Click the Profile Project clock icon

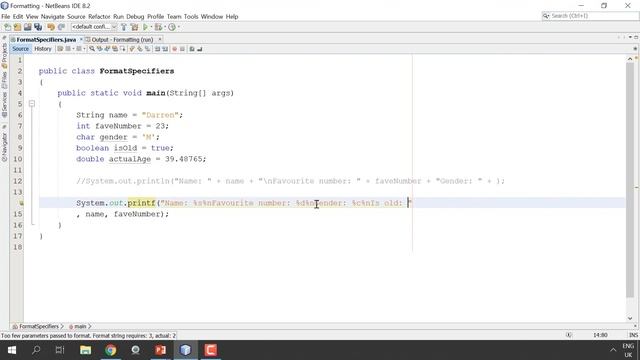[172, 27]
